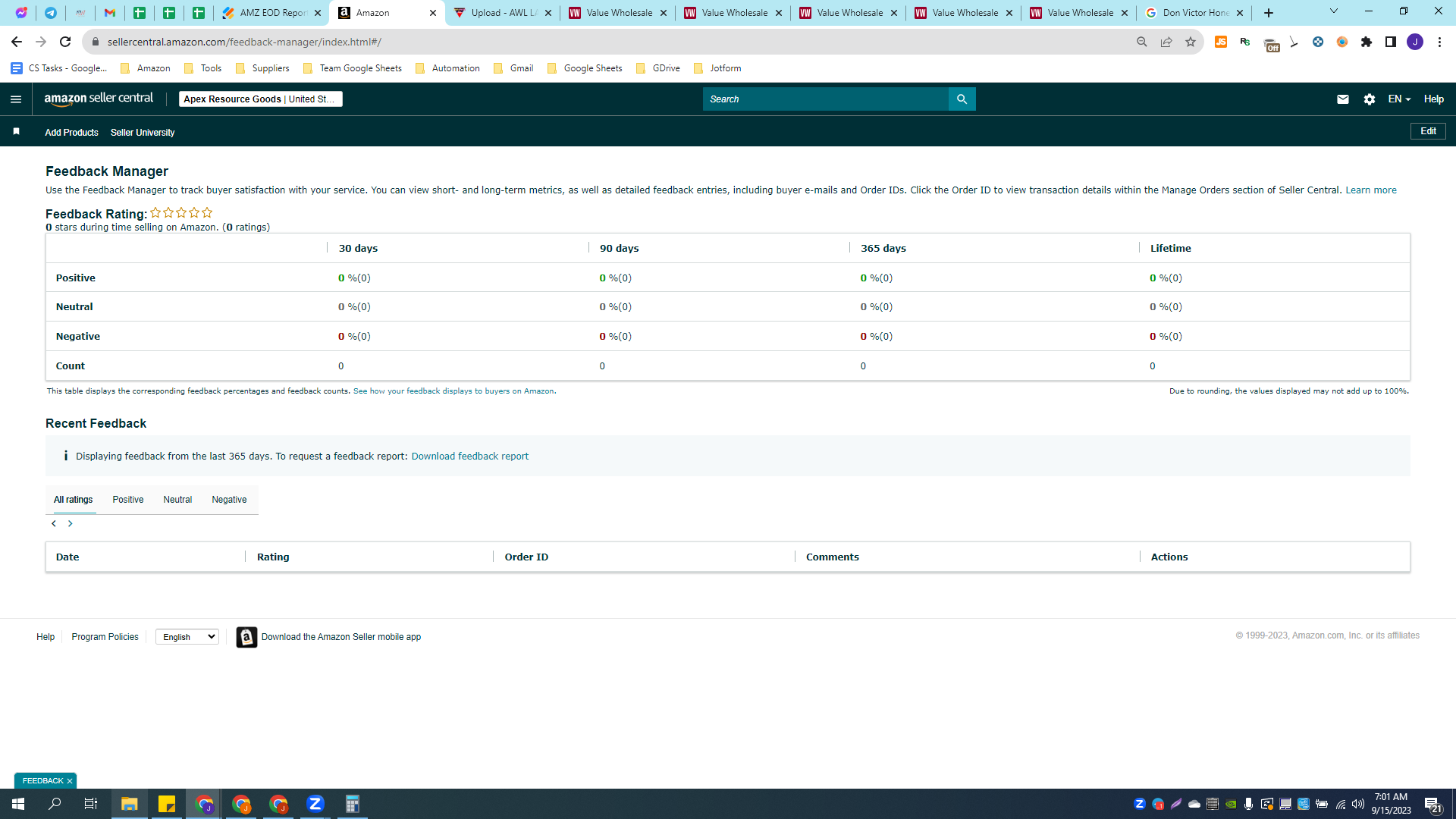Open Windows taskbar search

55,804
